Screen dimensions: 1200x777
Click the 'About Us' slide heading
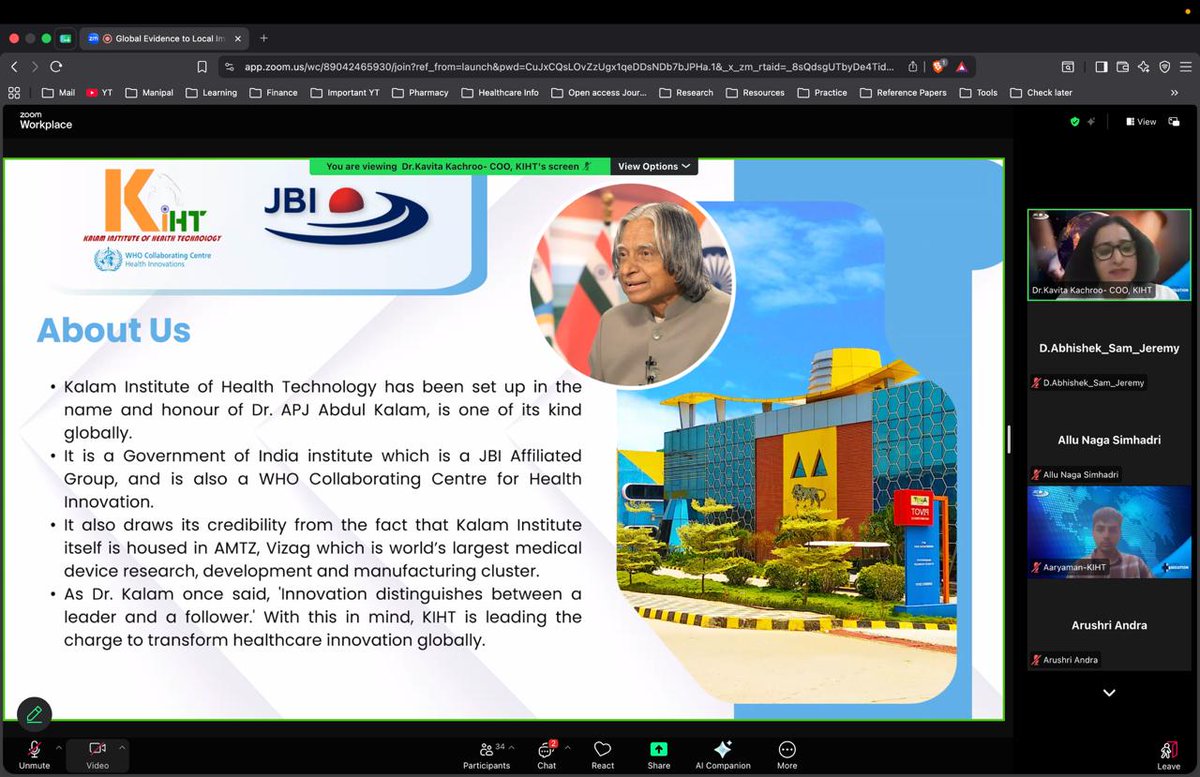click(x=113, y=330)
